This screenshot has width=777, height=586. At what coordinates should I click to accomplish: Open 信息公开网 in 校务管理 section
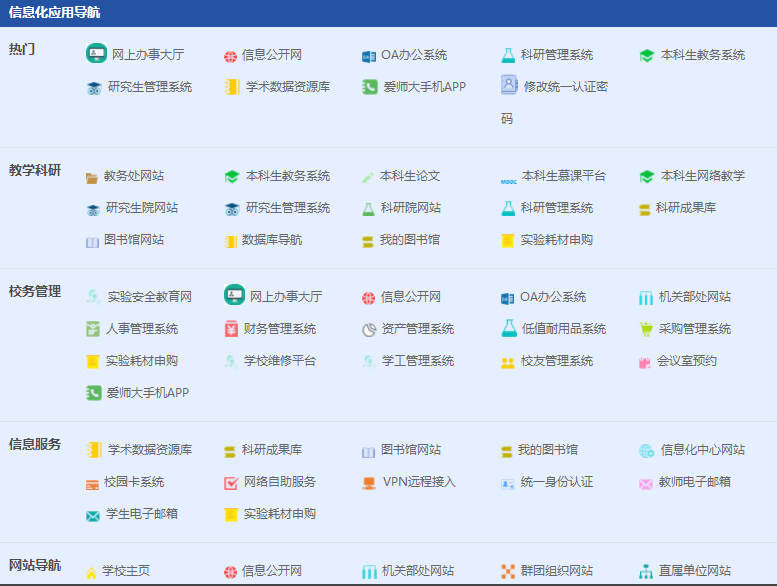click(411, 297)
